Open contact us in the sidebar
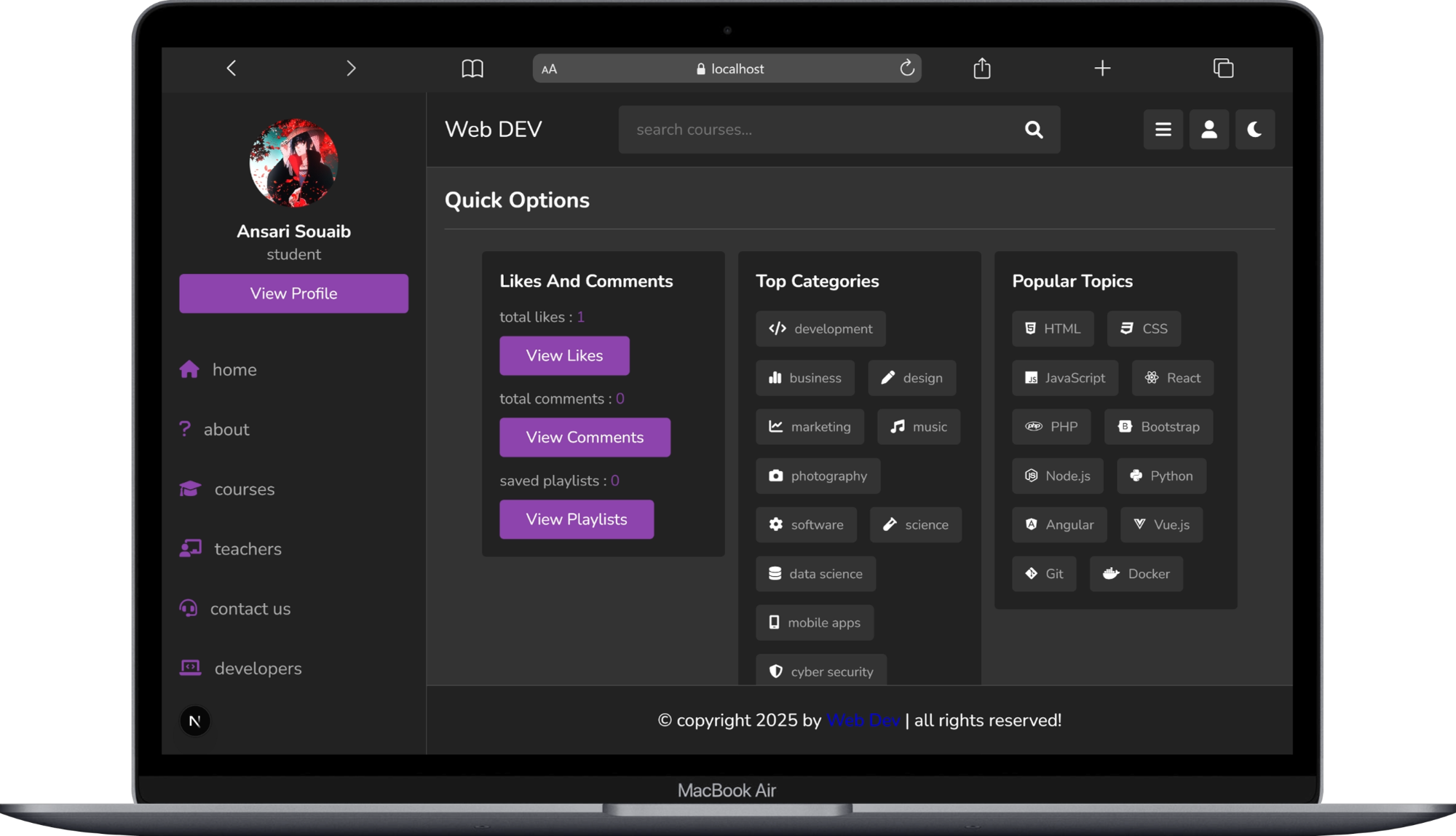The image size is (1456, 836). [235, 609]
